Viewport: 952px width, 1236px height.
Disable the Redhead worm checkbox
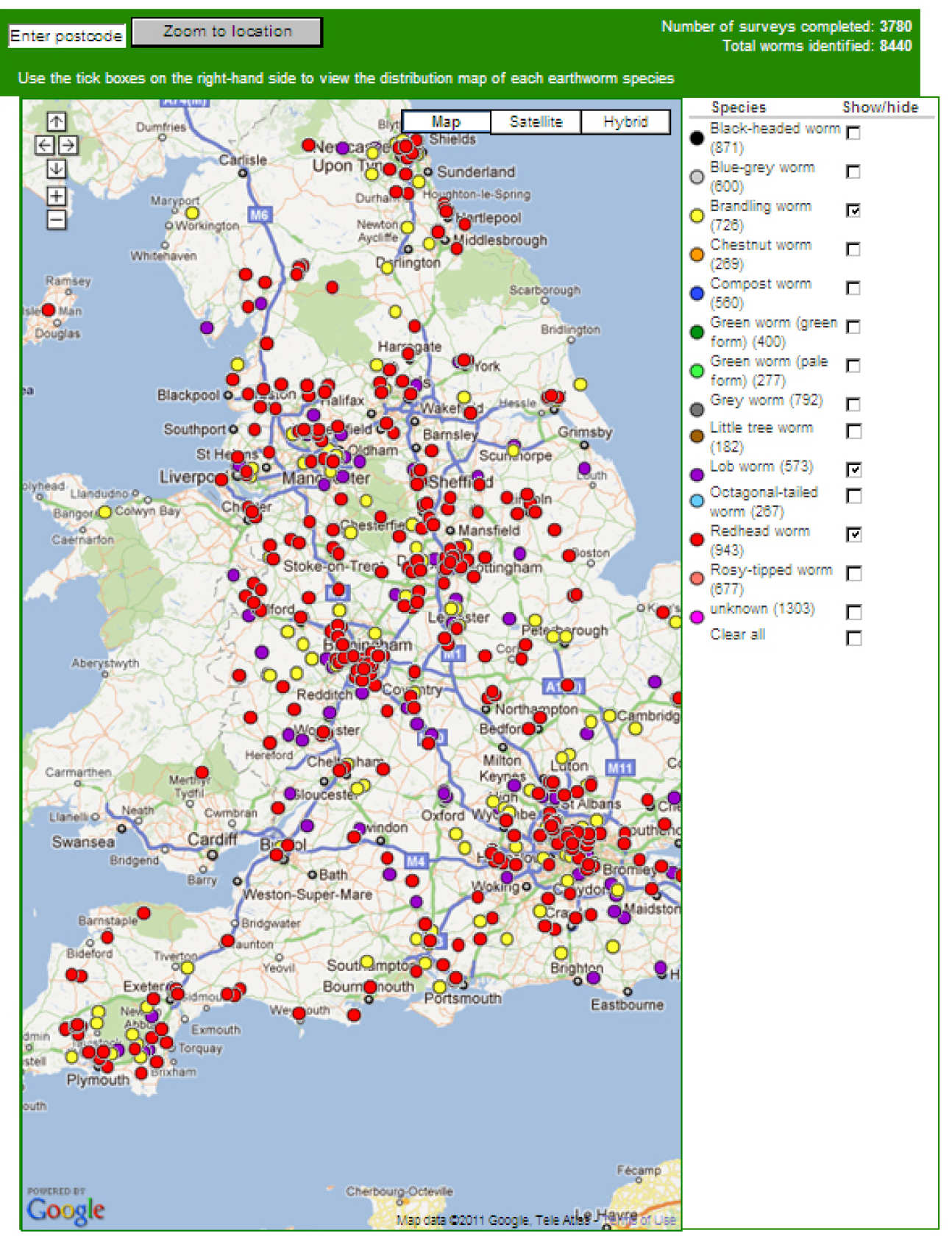[853, 534]
